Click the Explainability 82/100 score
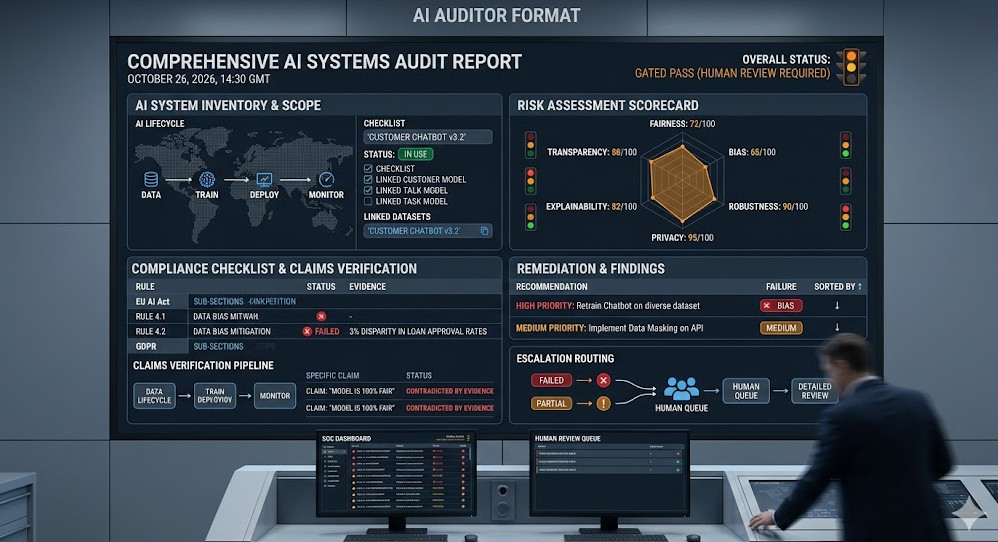Viewport: 998px width, 542px height. coord(591,206)
